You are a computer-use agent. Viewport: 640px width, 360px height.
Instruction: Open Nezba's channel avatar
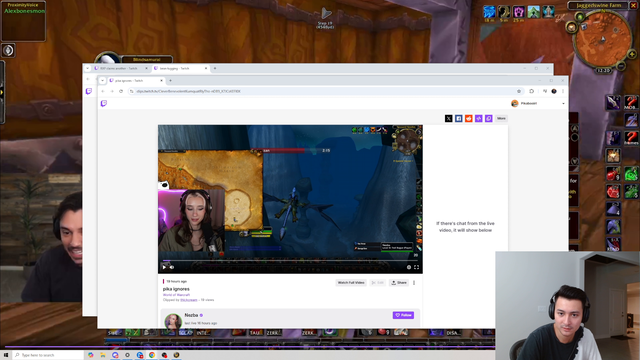pyautogui.click(x=173, y=321)
